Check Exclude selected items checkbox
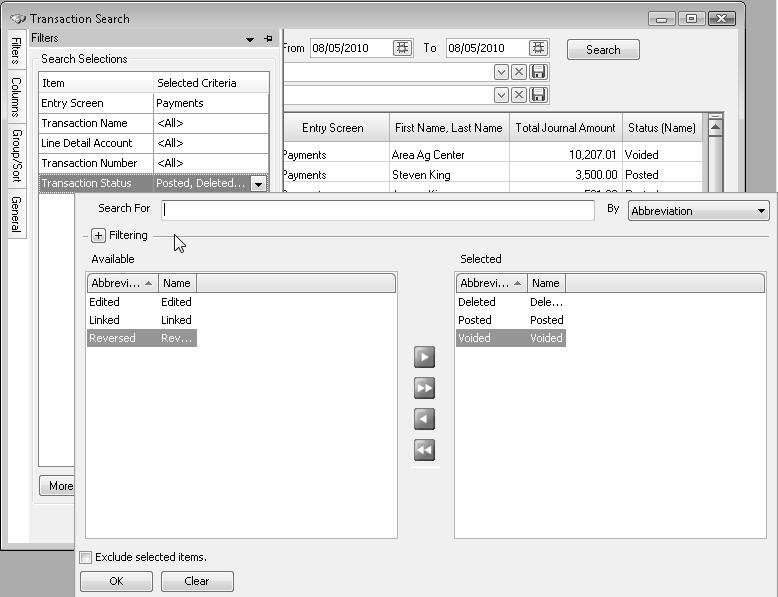Screen dimensions: 778x597 pyautogui.click(x=86, y=557)
